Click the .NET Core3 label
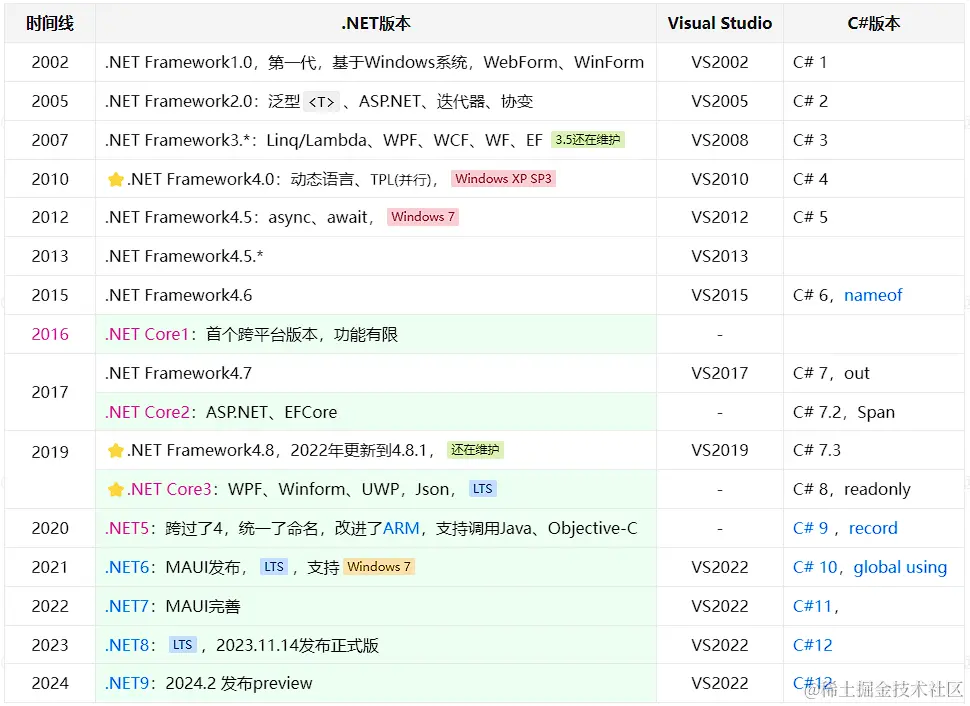Viewport: 970px width, 706px height. pos(170,489)
